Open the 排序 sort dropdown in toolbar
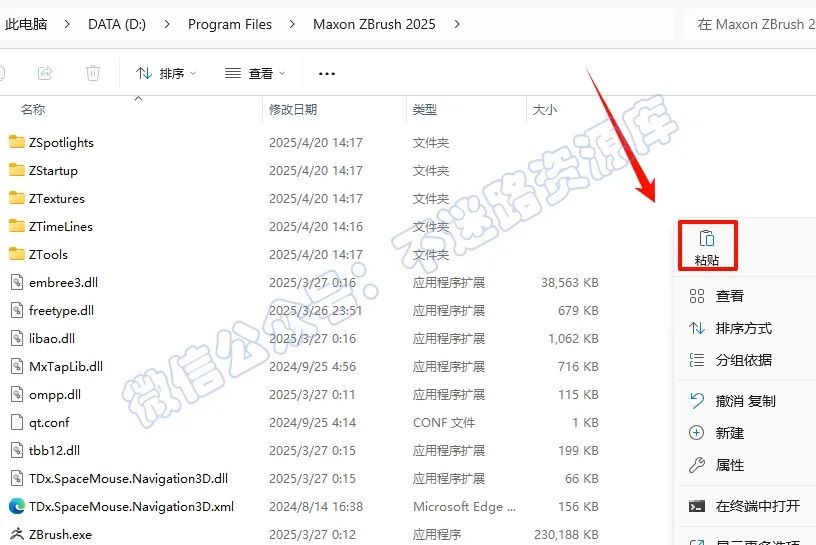816x545 pixels. click(x=165, y=73)
